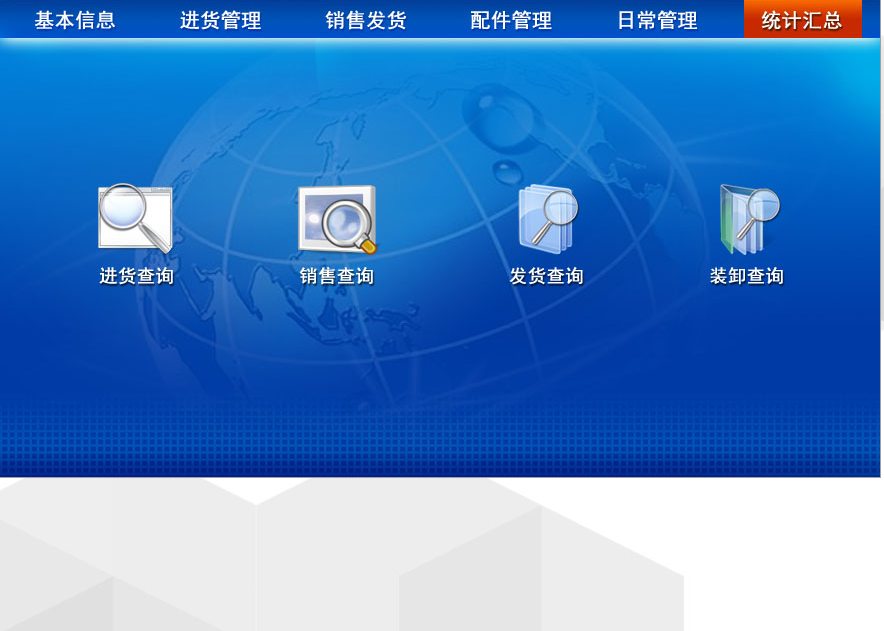Switch to the 进货管理 tab

[x=220, y=20]
